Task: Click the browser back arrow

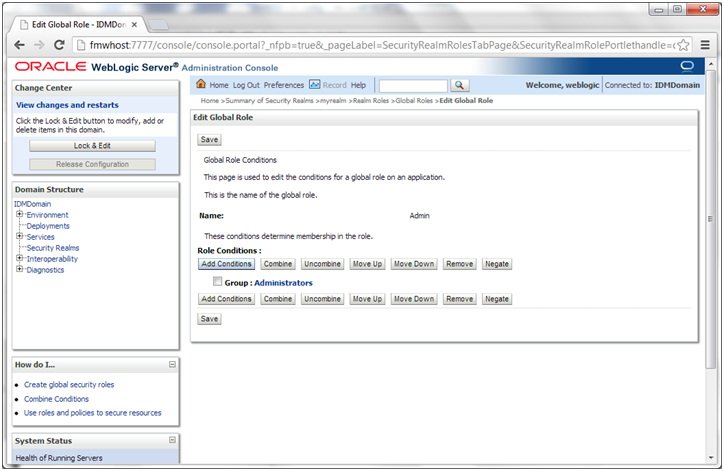Action: [x=19, y=45]
